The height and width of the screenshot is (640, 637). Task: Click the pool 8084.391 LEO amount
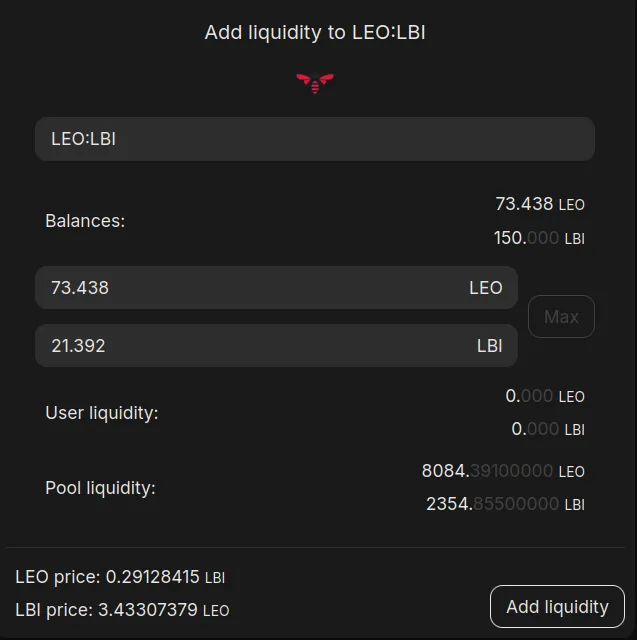click(x=503, y=471)
